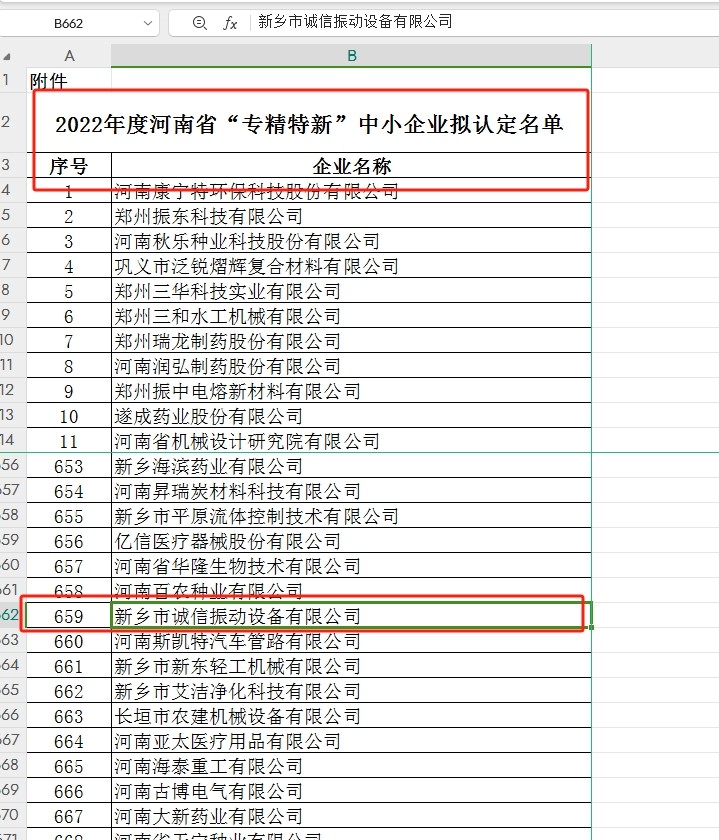Click the fx insert function icon
Screen dimensions: 719x840
(230, 23)
